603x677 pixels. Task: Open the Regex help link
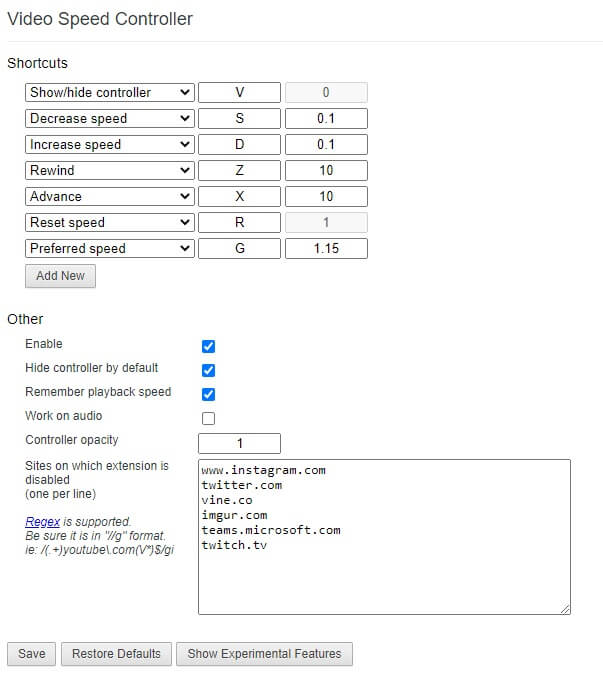pos(42,522)
